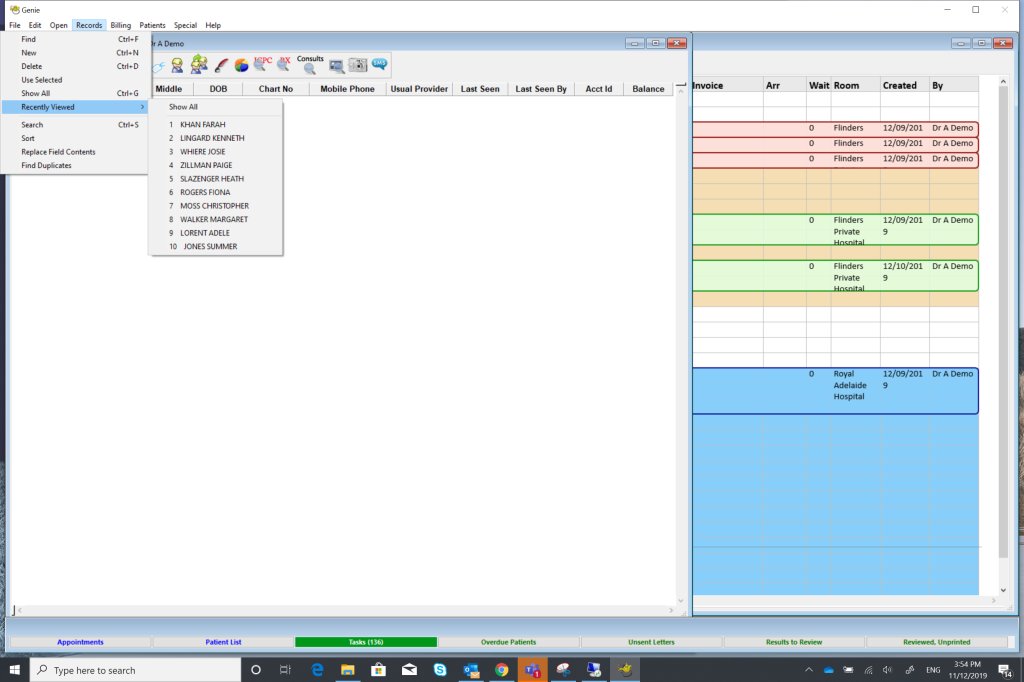Choose Show All in Recently Viewed submenu
This screenshot has width=1024, height=682.
[216, 106]
